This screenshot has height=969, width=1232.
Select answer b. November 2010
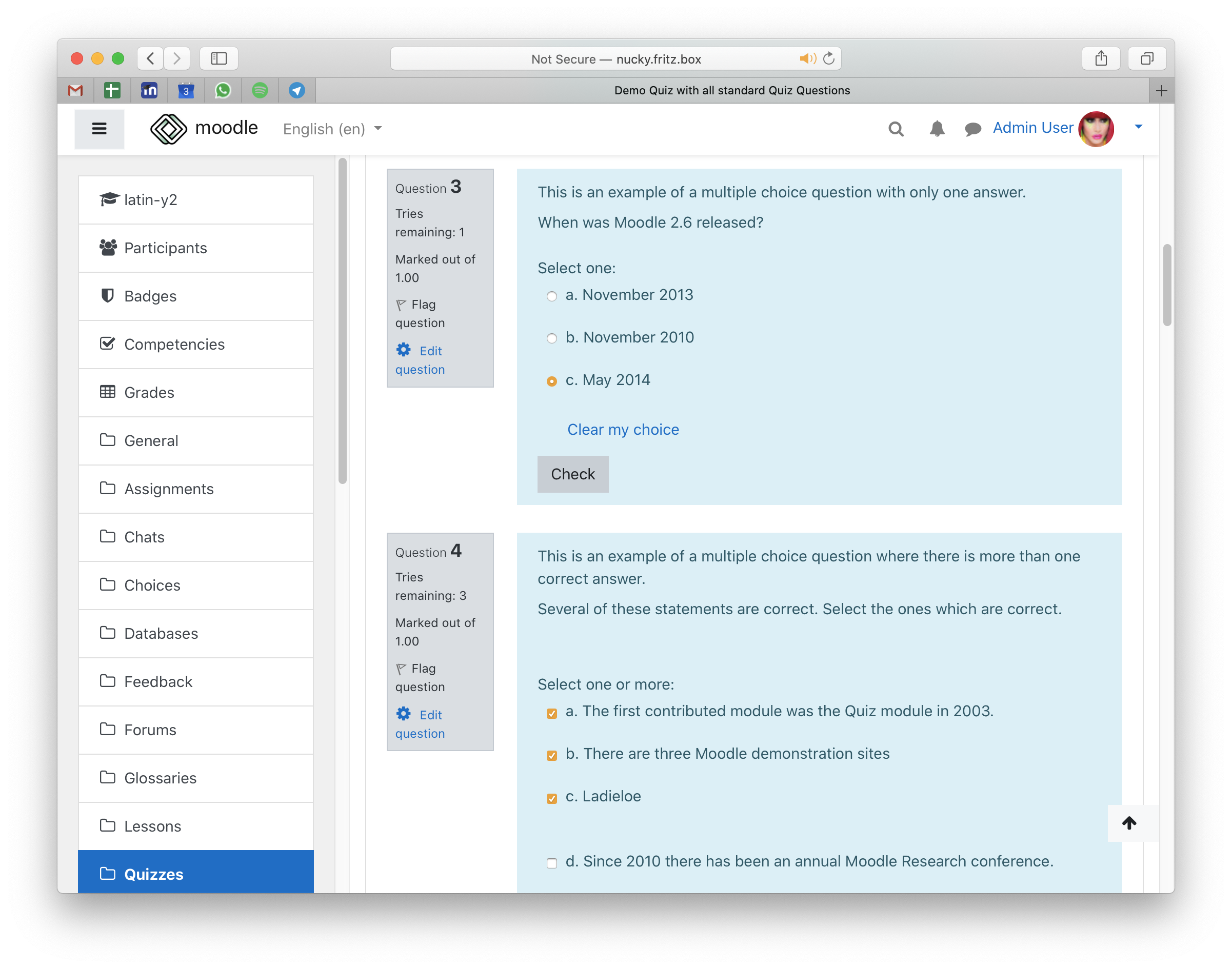[551, 339]
